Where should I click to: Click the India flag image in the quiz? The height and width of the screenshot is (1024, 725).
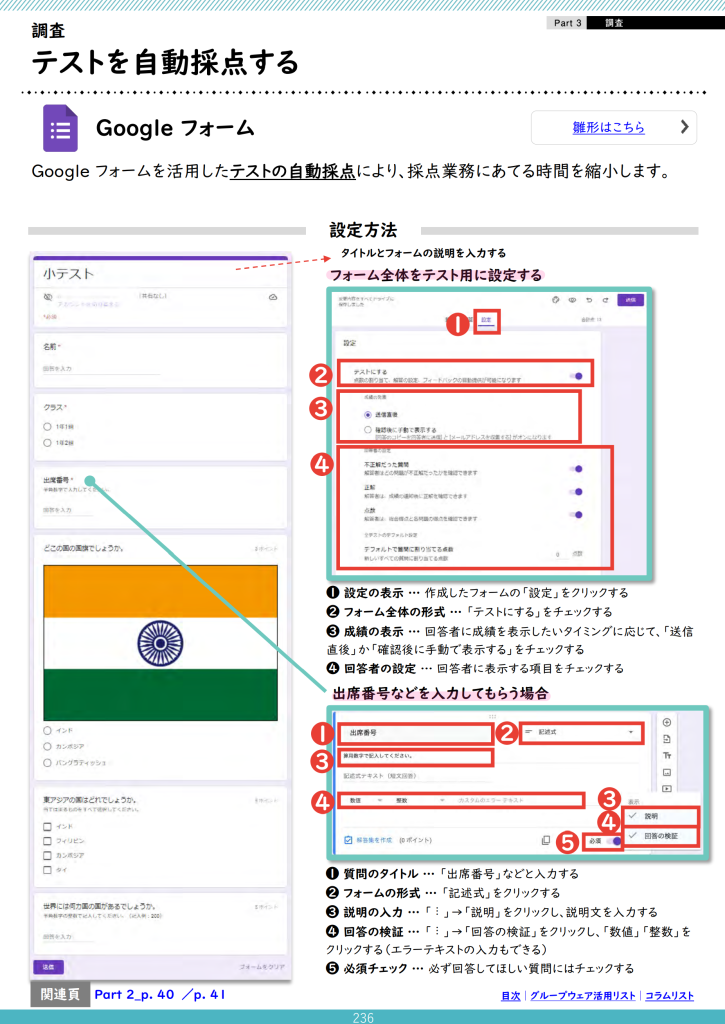click(x=160, y=643)
